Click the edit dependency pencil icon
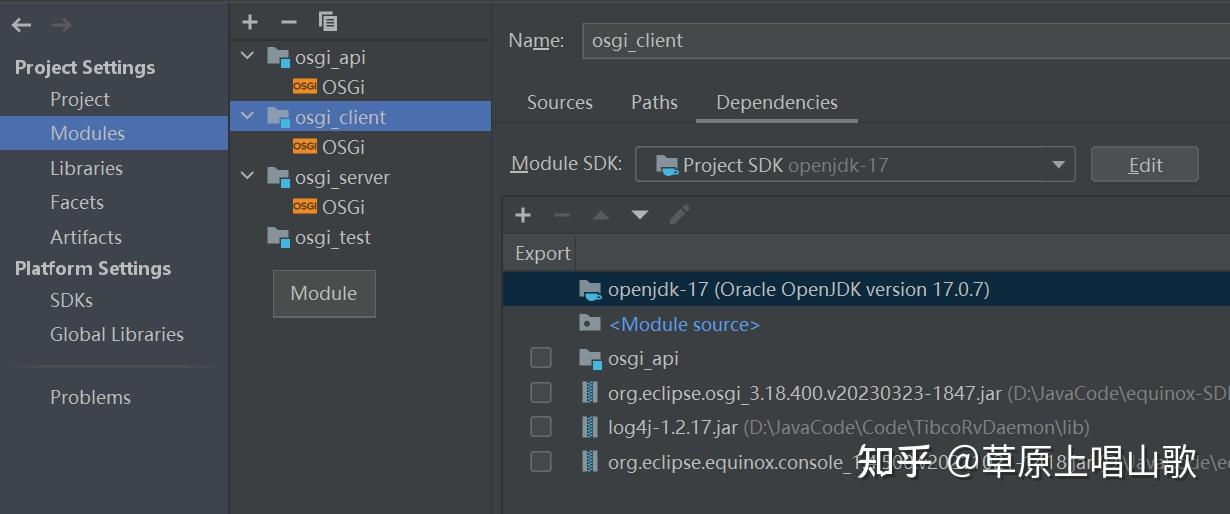1230x514 pixels. (x=680, y=215)
